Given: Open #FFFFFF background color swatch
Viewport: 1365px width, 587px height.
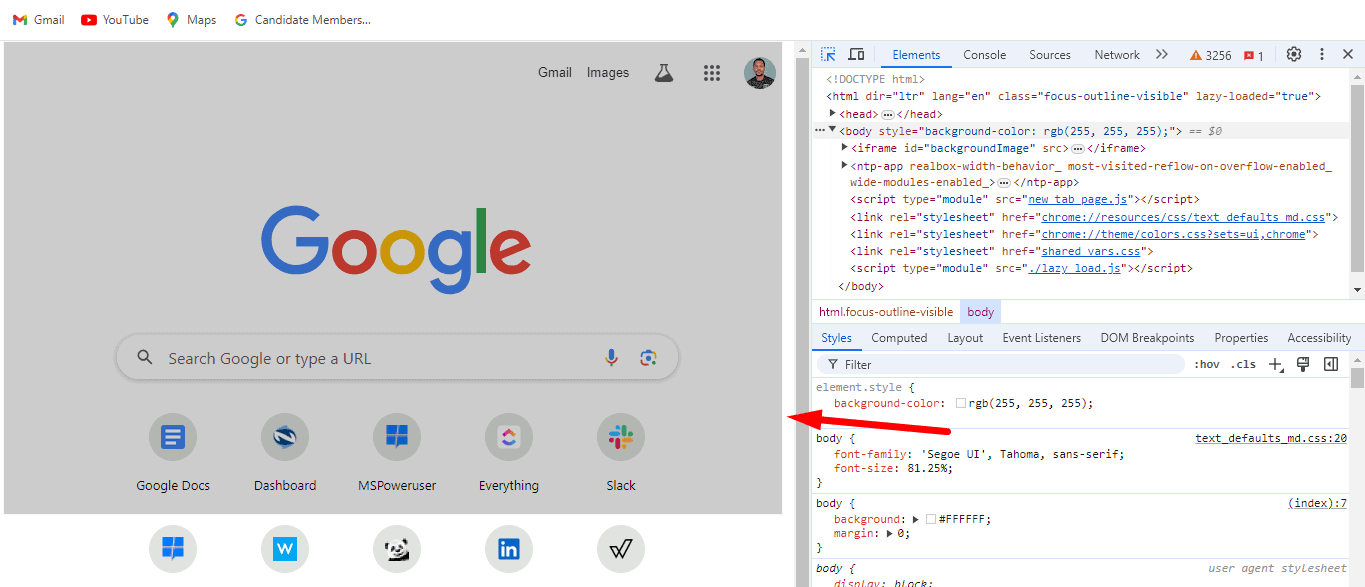Looking at the screenshot, I should (931, 519).
